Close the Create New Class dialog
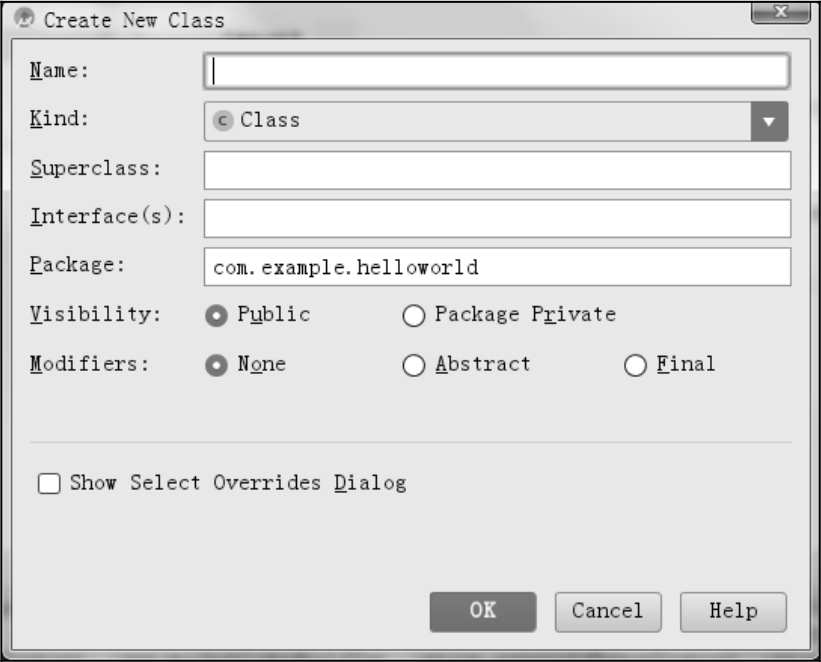Image resolution: width=821 pixels, height=662 pixels. point(780,13)
